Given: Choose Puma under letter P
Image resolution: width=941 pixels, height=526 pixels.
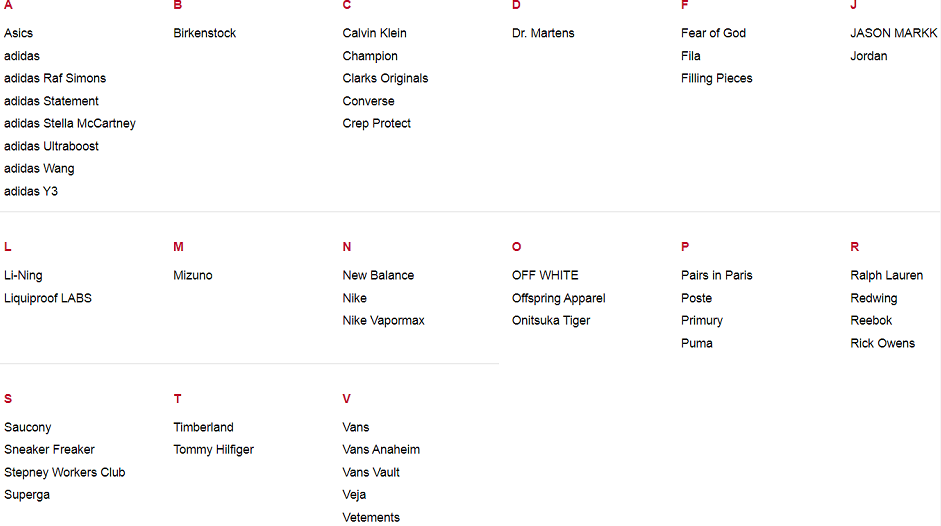Looking at the screenshot, I should pos(697,343).
